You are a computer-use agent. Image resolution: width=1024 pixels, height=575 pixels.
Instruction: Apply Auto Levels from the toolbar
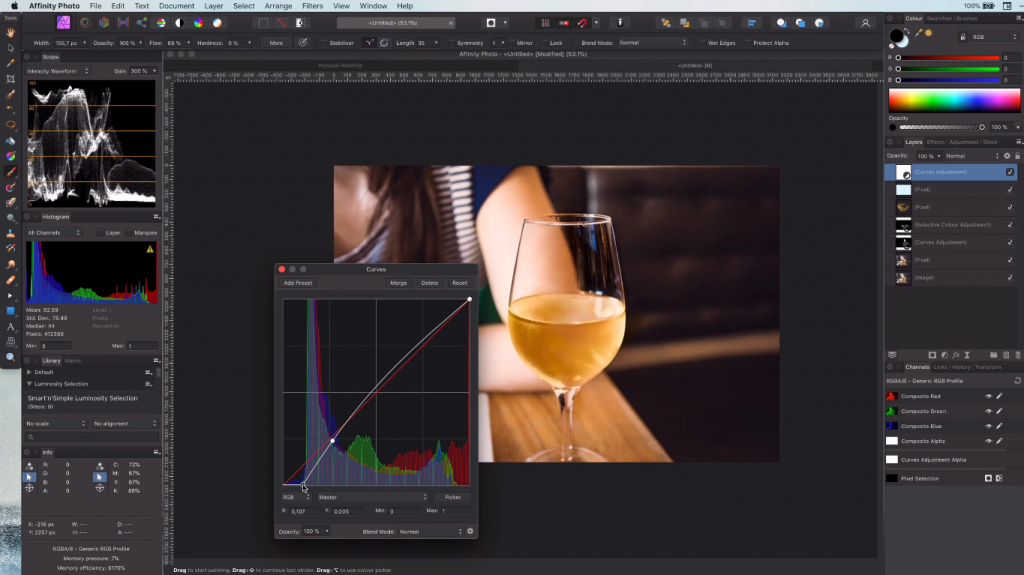click(161, 23)
